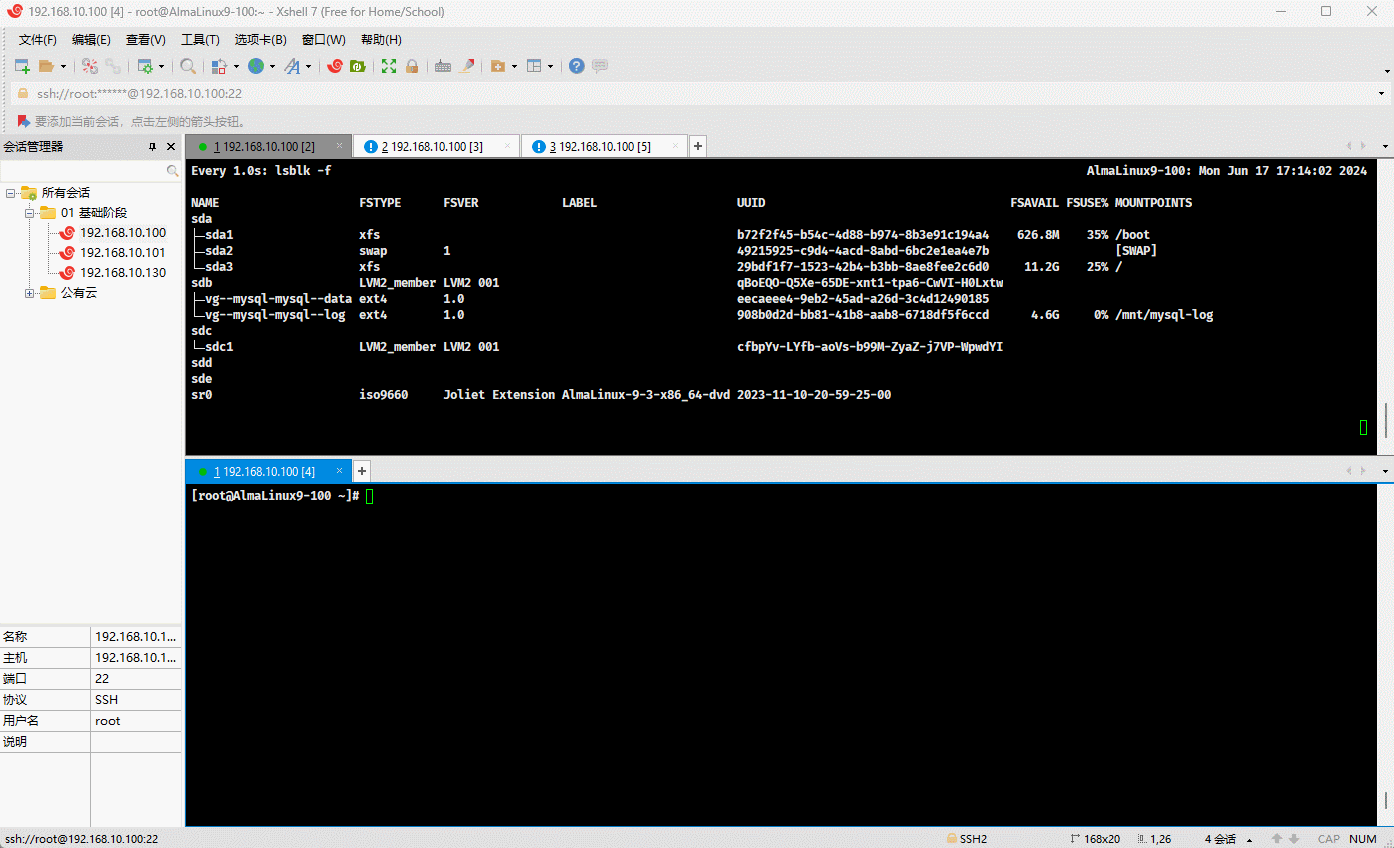1394x848 pixels.
Task: Select session 192.168.10.130 in tree
Action: (123, 273)
